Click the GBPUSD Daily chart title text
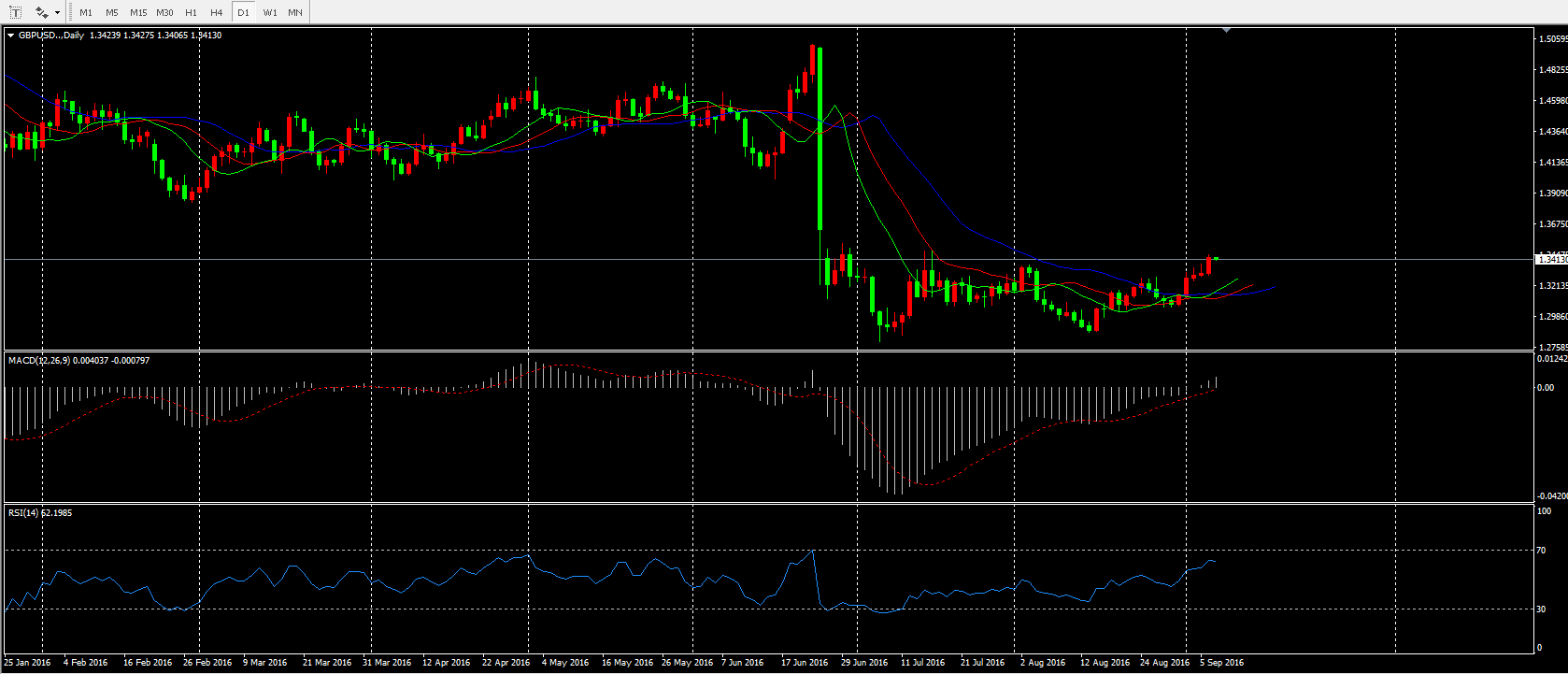The width and height of the screenshot is (1568, 674). (x=51, y=36)
